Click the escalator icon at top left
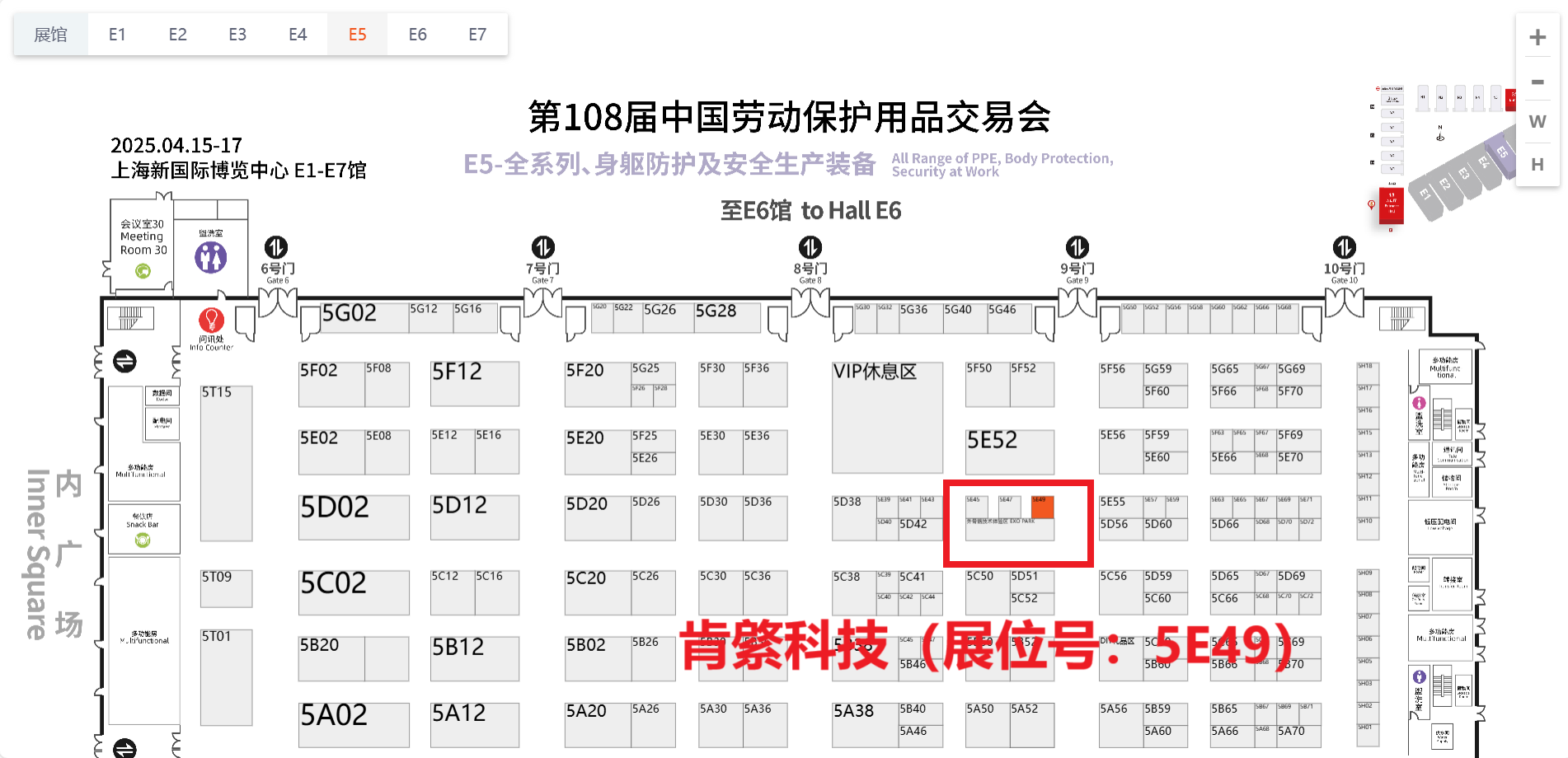Screen dimensions: 1568x758 point(125,361)
